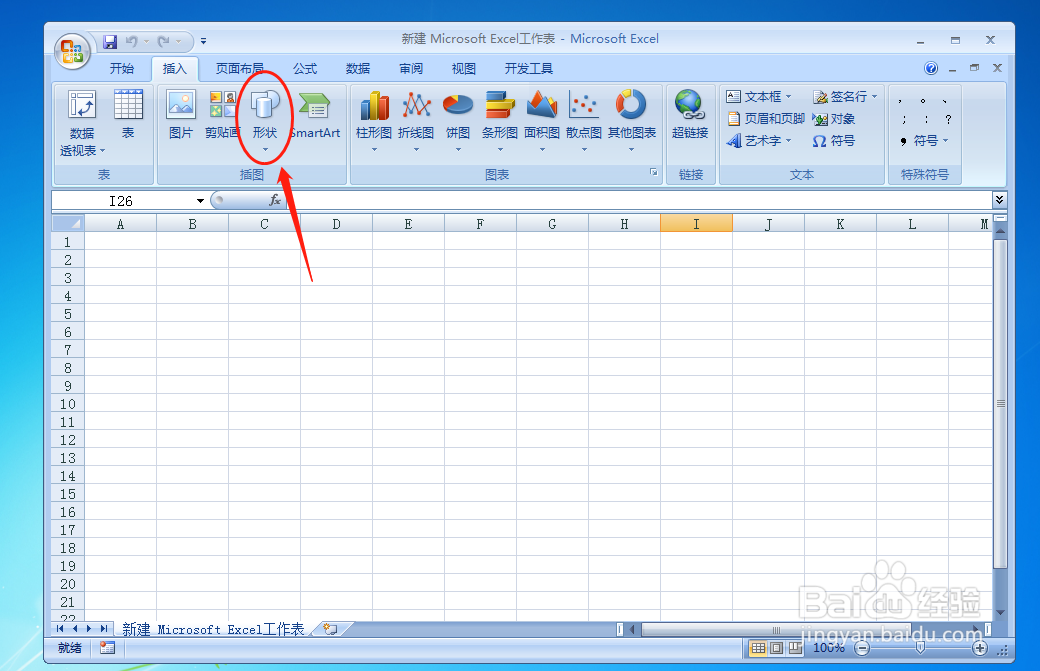Insert a Picture (图片)
1040x671 pixels.
click(x=180, y=114)
